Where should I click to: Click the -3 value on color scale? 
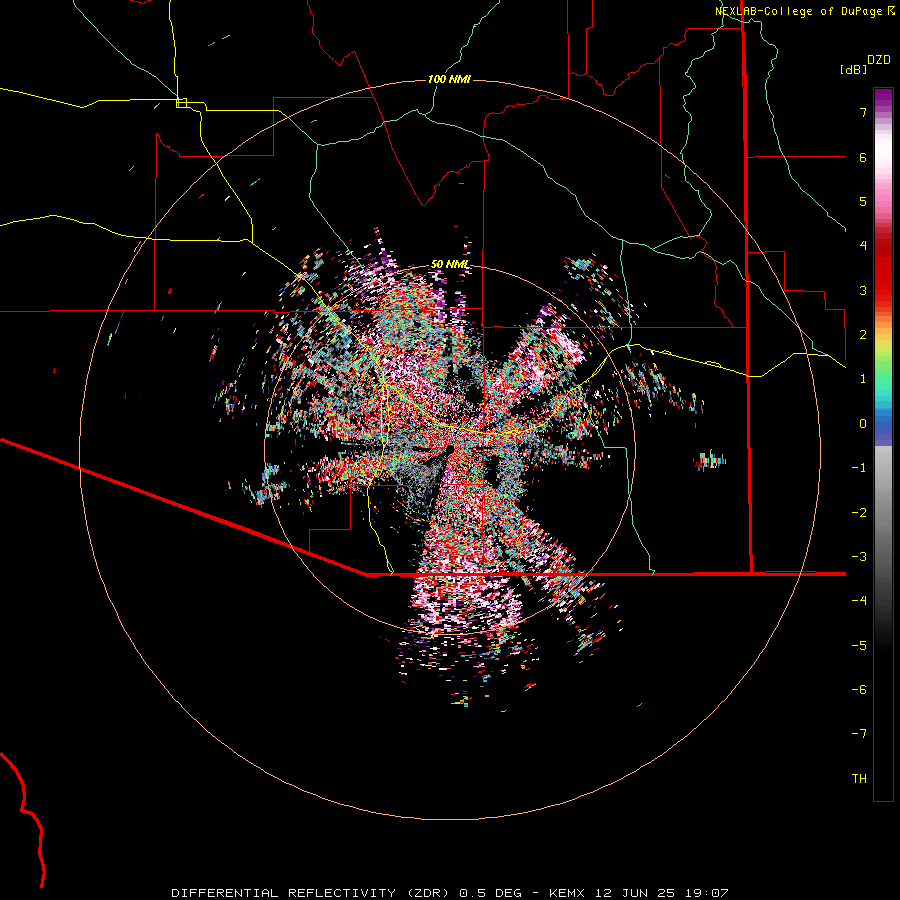pos(859,556)
